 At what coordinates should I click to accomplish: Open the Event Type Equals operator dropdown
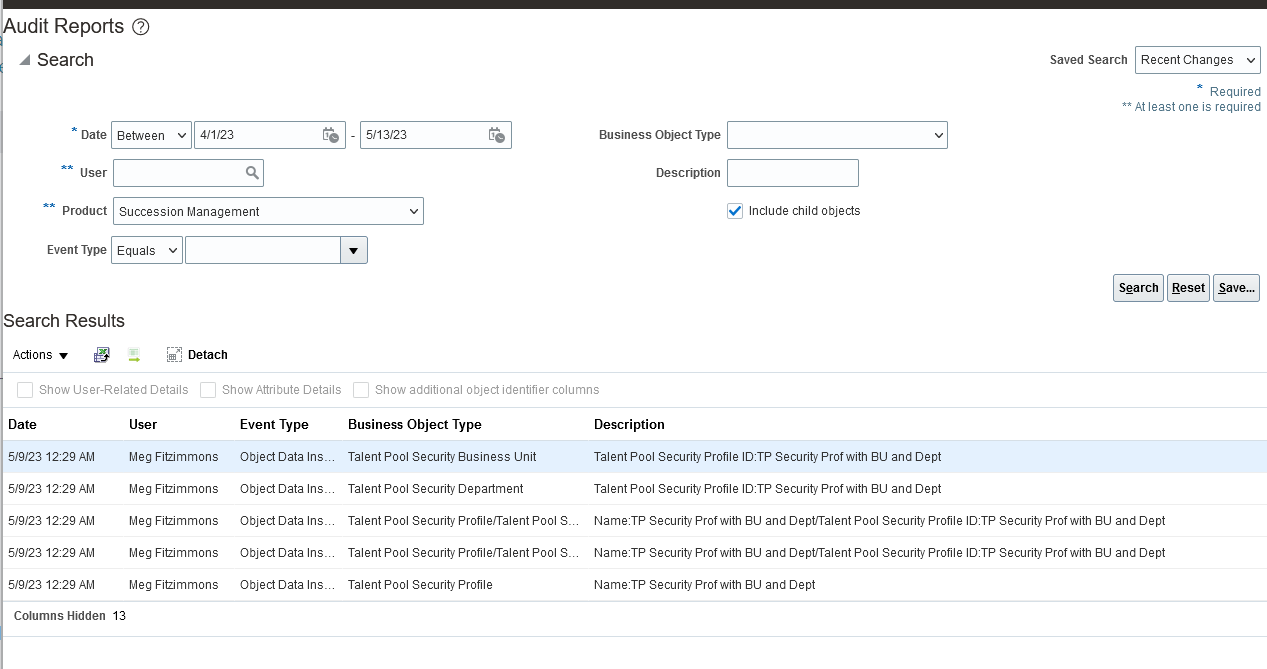[146, 250]
